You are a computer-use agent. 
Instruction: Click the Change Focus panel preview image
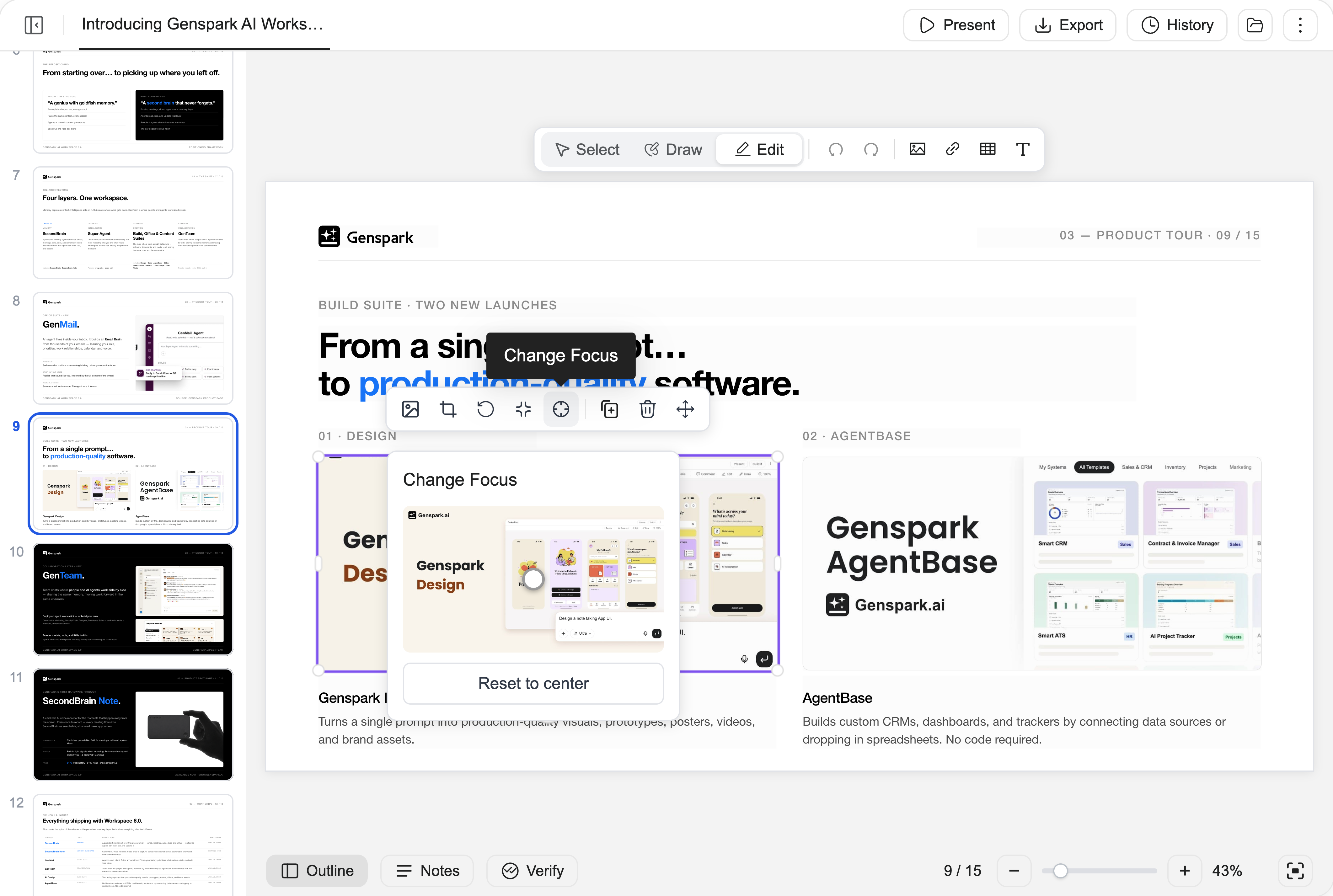click(533, 579)
